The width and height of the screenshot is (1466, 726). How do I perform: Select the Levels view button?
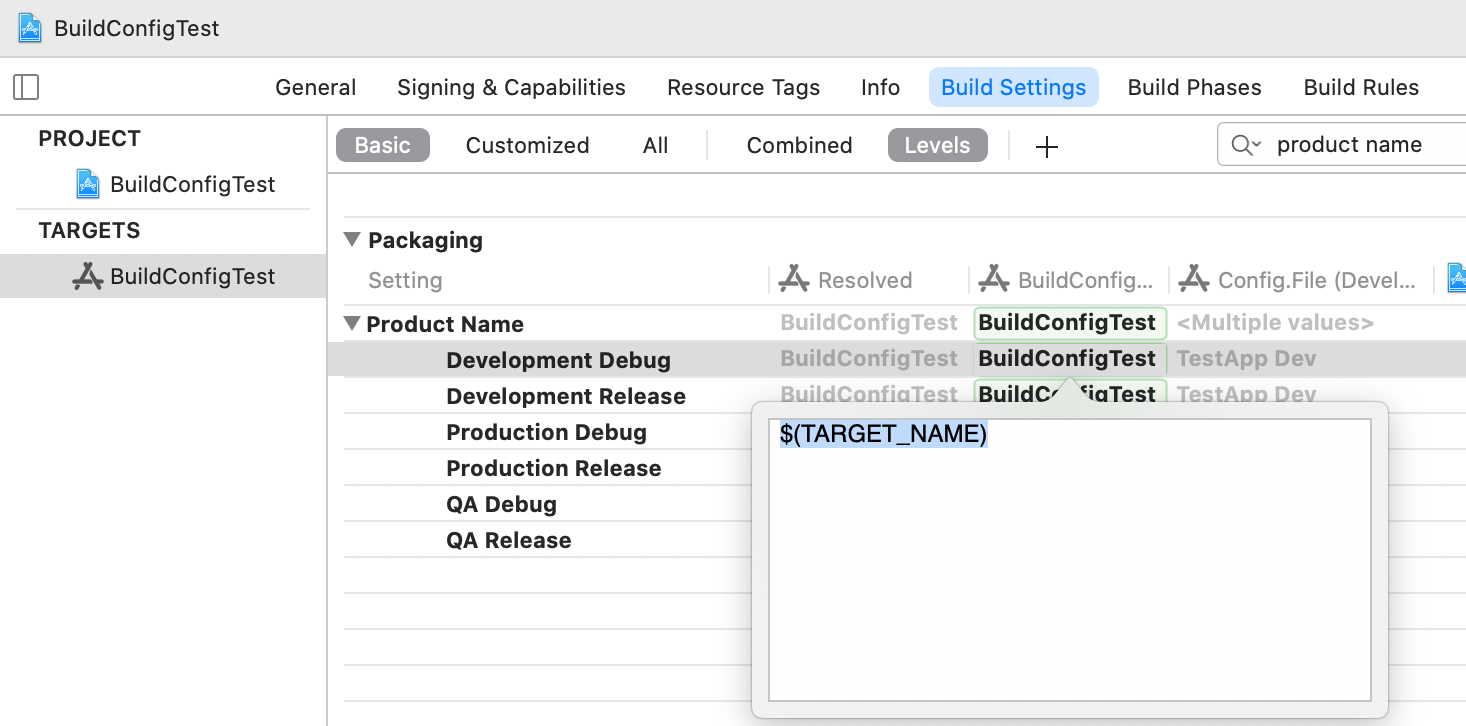[937, 145]
